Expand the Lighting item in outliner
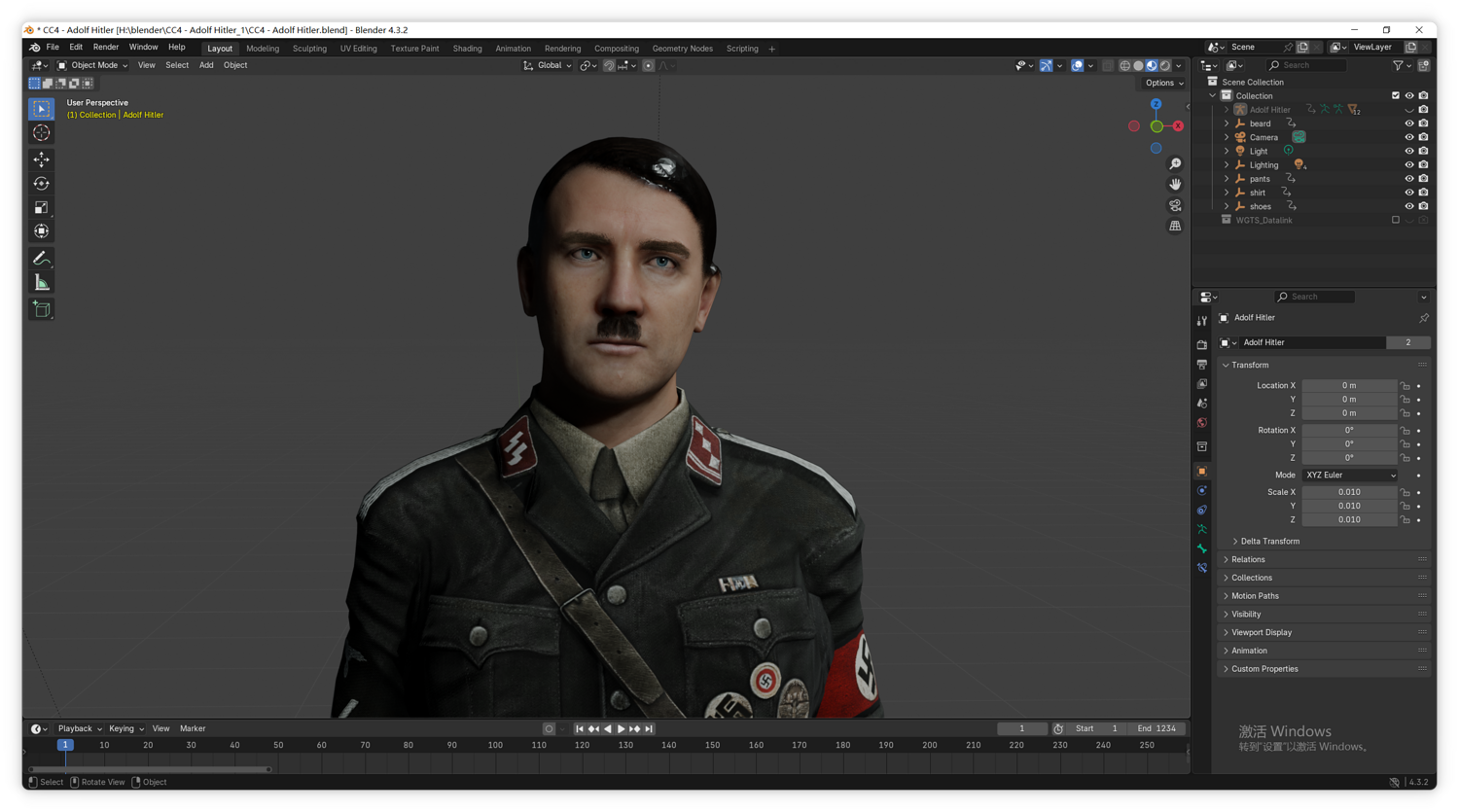This screenshot has width=1459, height=812. point(1227,165)
